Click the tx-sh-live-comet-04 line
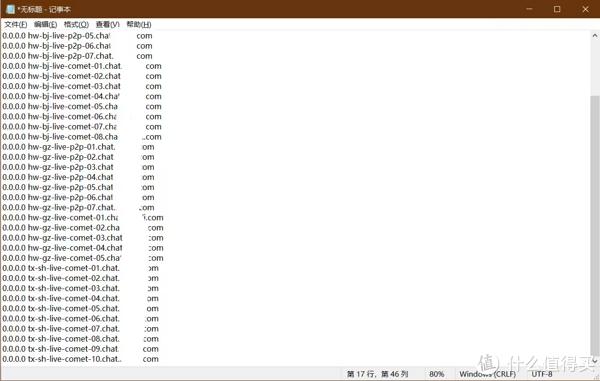This screenshot has width=600, height=381. [80, 298]
